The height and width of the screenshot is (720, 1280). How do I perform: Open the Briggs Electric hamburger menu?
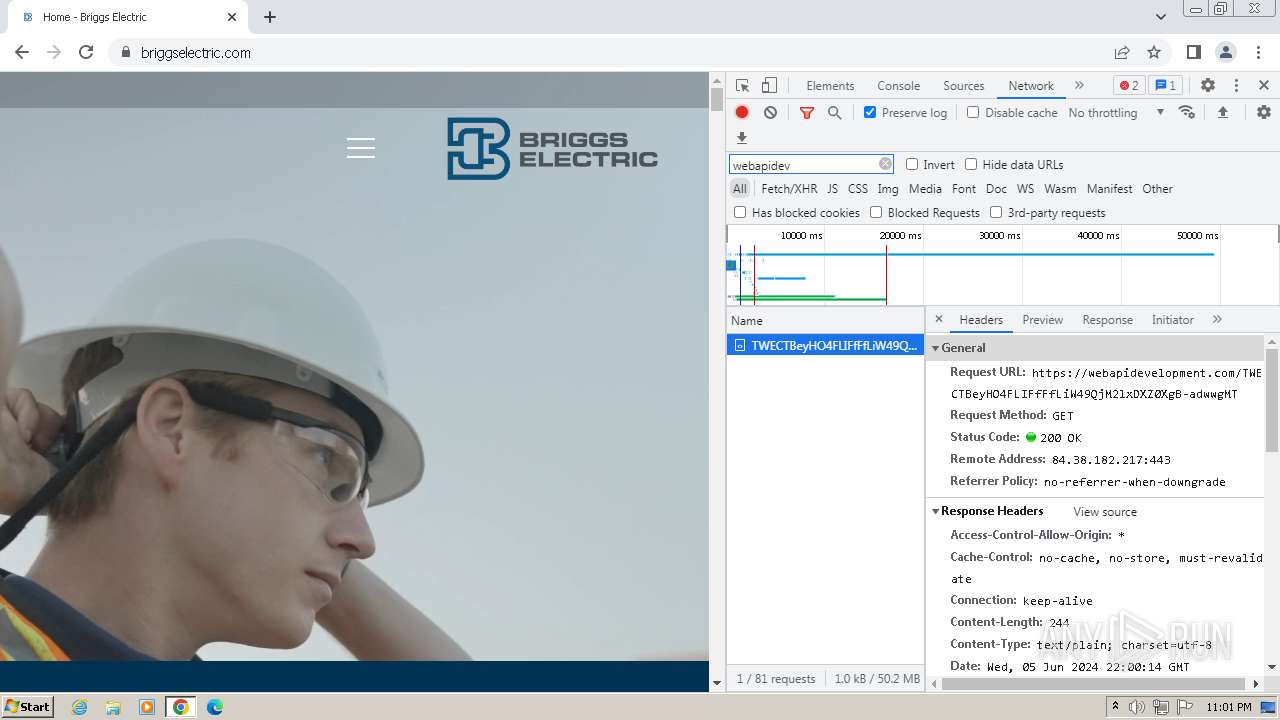tap(361, 148)
